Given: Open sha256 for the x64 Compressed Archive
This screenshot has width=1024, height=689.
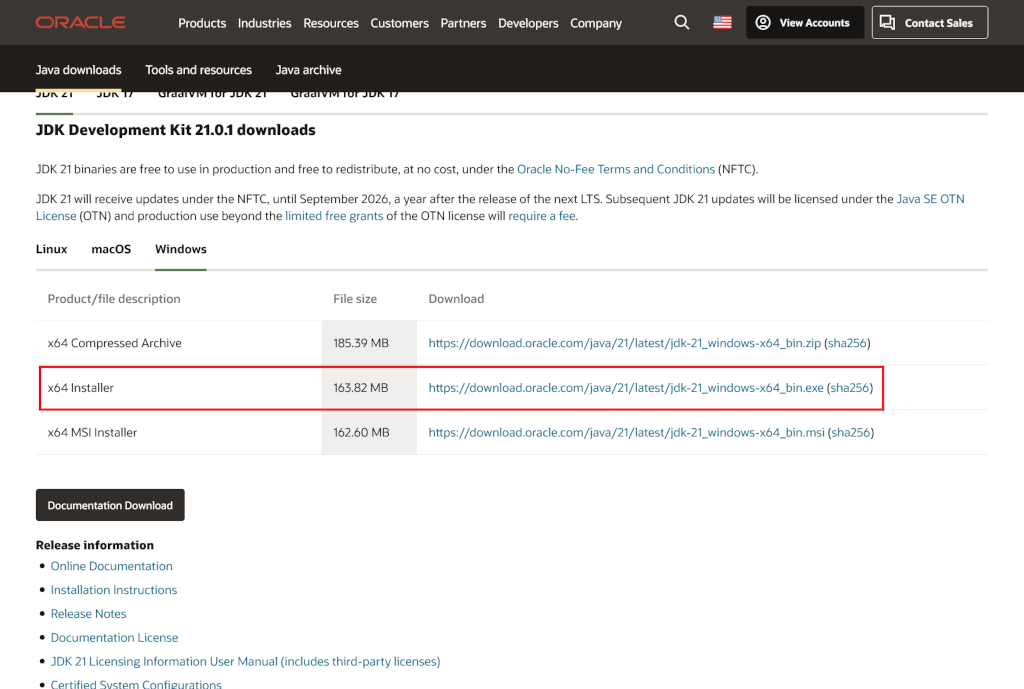Looking at the screenshot, I should click(847, 343).
